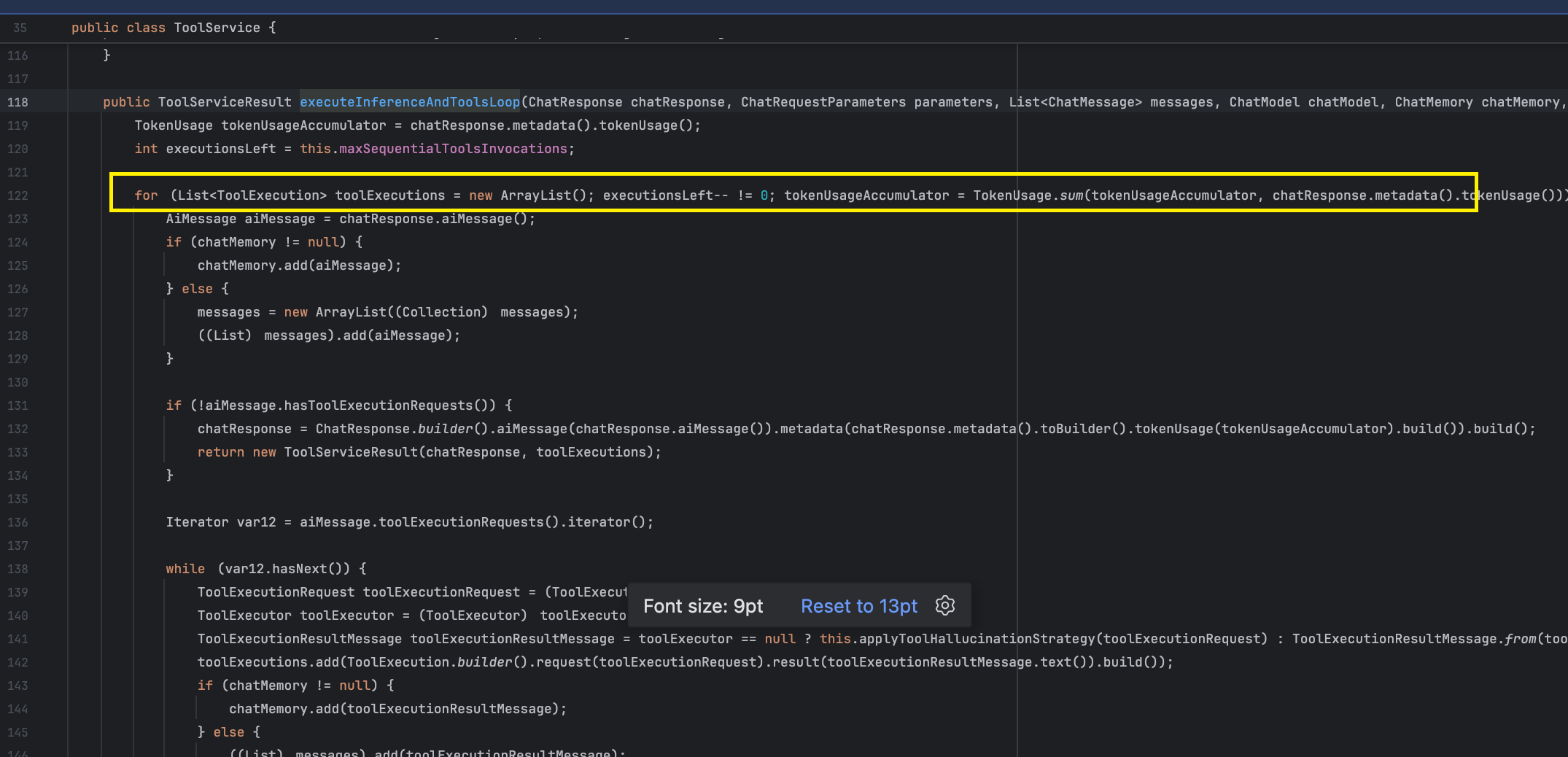Click the maxSequentialToolsInvocations field reference
Viewport: 1568px width, 757px height.
click(453, 149)
